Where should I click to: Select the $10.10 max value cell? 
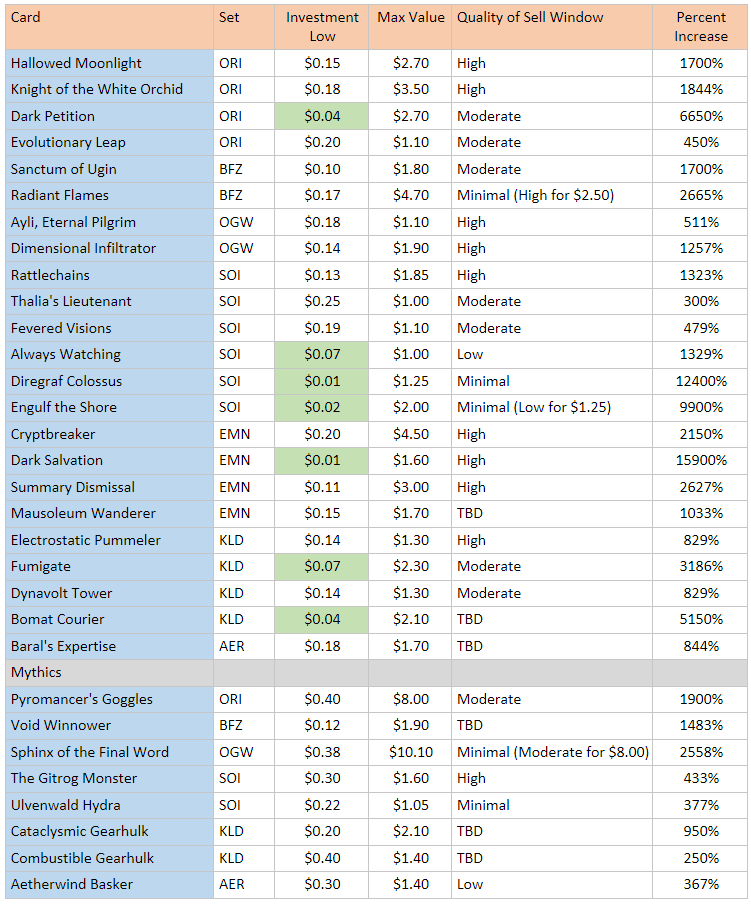(410, 752)
